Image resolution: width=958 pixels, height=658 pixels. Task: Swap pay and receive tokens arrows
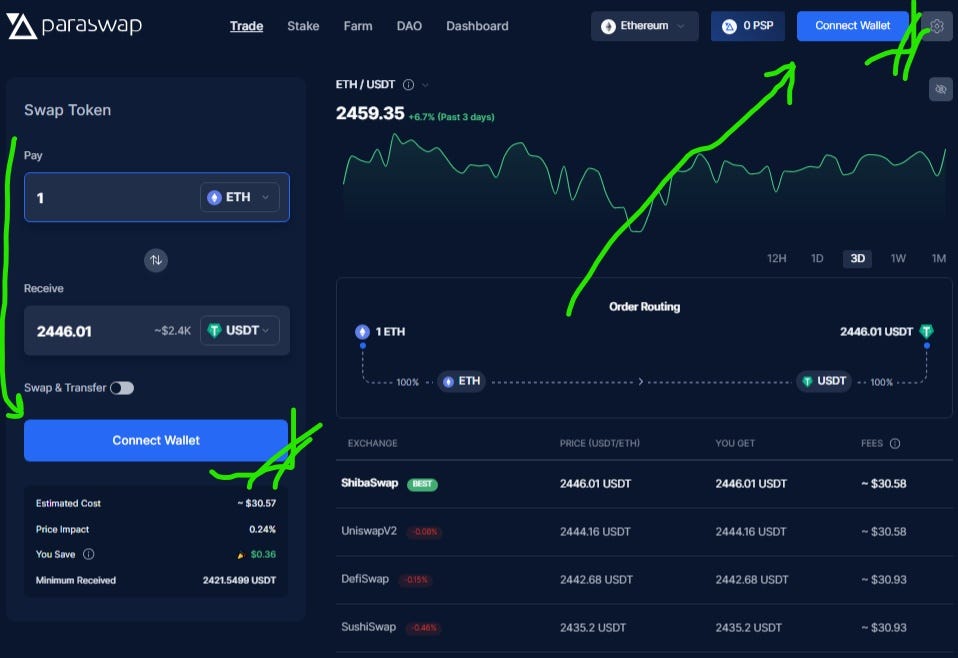[x=156, y=260]
